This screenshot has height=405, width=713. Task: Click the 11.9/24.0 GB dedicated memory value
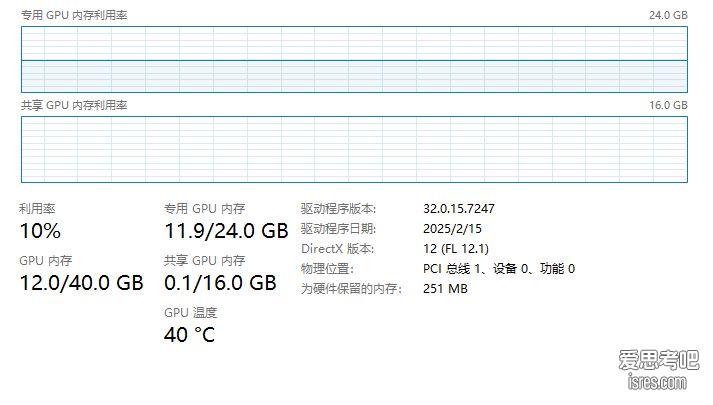[x=226, y=231]
